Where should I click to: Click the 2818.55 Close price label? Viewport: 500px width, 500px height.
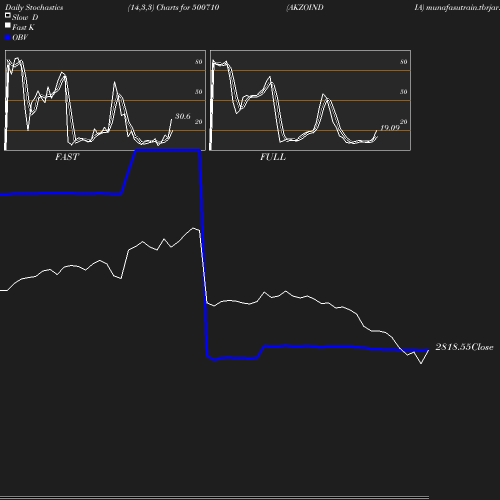click(464, 347)
